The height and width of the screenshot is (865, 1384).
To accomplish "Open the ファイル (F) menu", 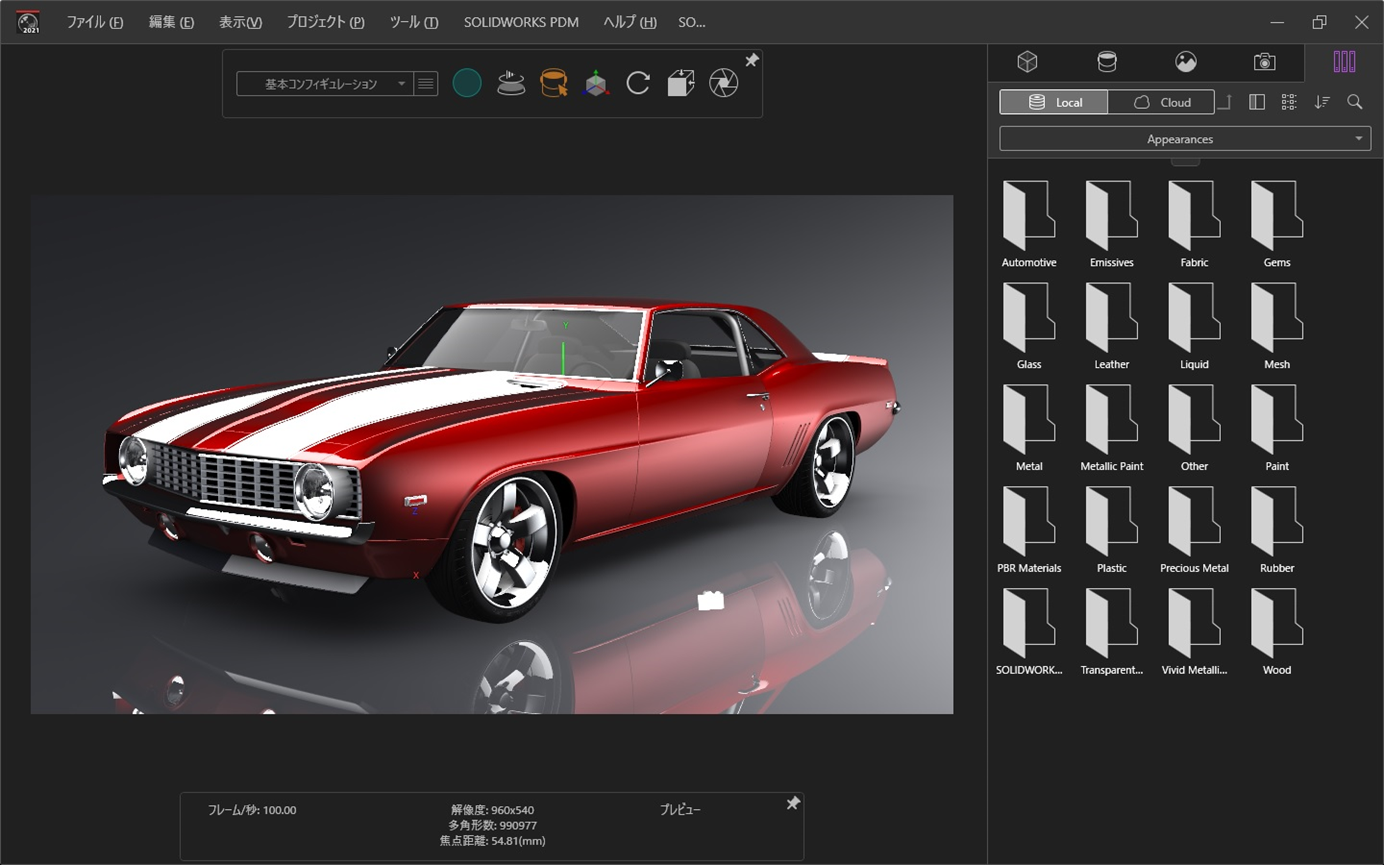I will coord(95,22).
